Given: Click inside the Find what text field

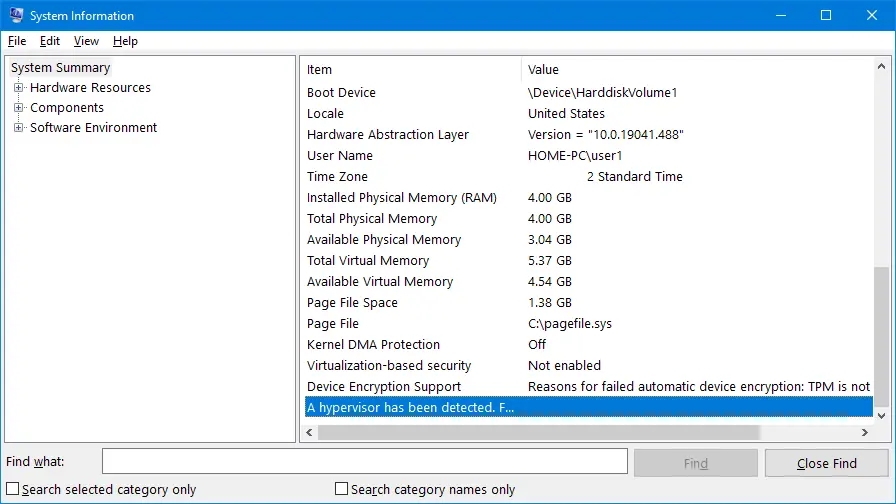Looking at the screenshot, I should 365,462.
